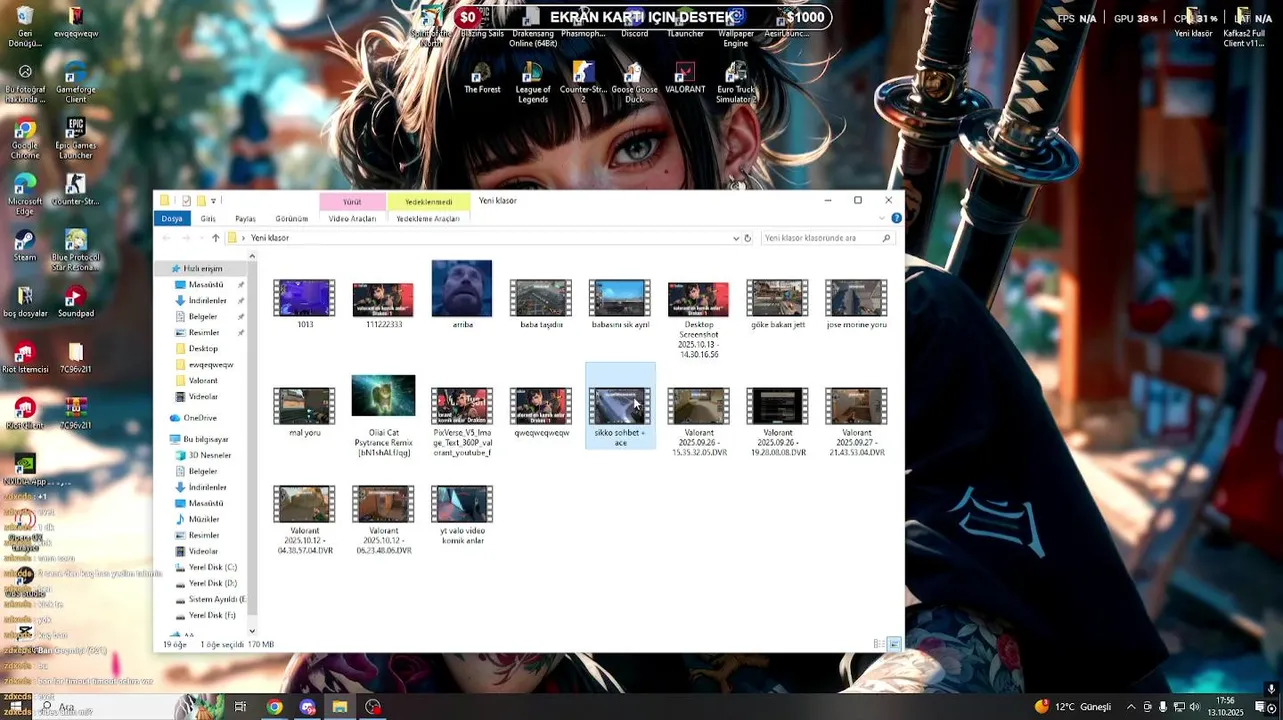Open address bar history dropdown
The width and height of the screenshot is (1283, 720).
point(736,238)
